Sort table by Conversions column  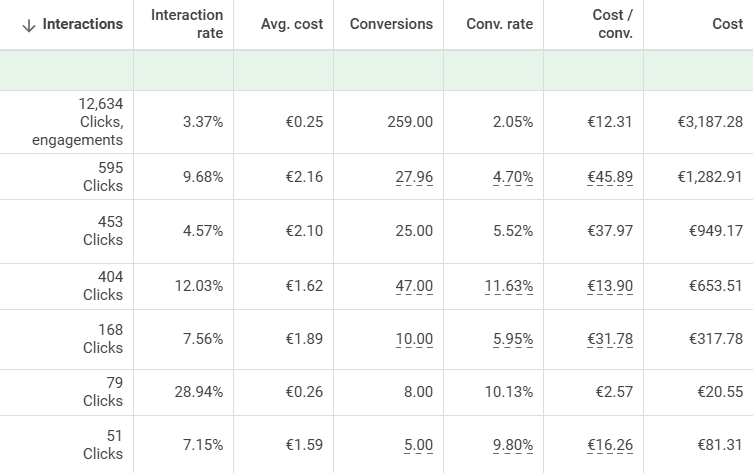391,24
